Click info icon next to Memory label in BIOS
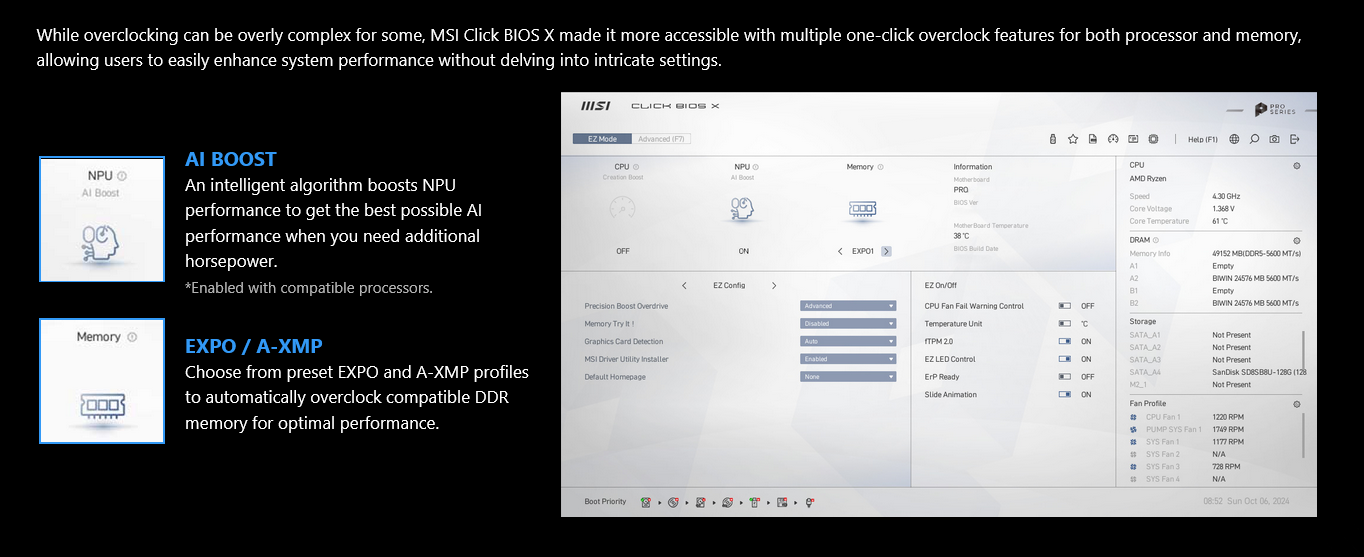1364x557 pixels. pos(881,167)
